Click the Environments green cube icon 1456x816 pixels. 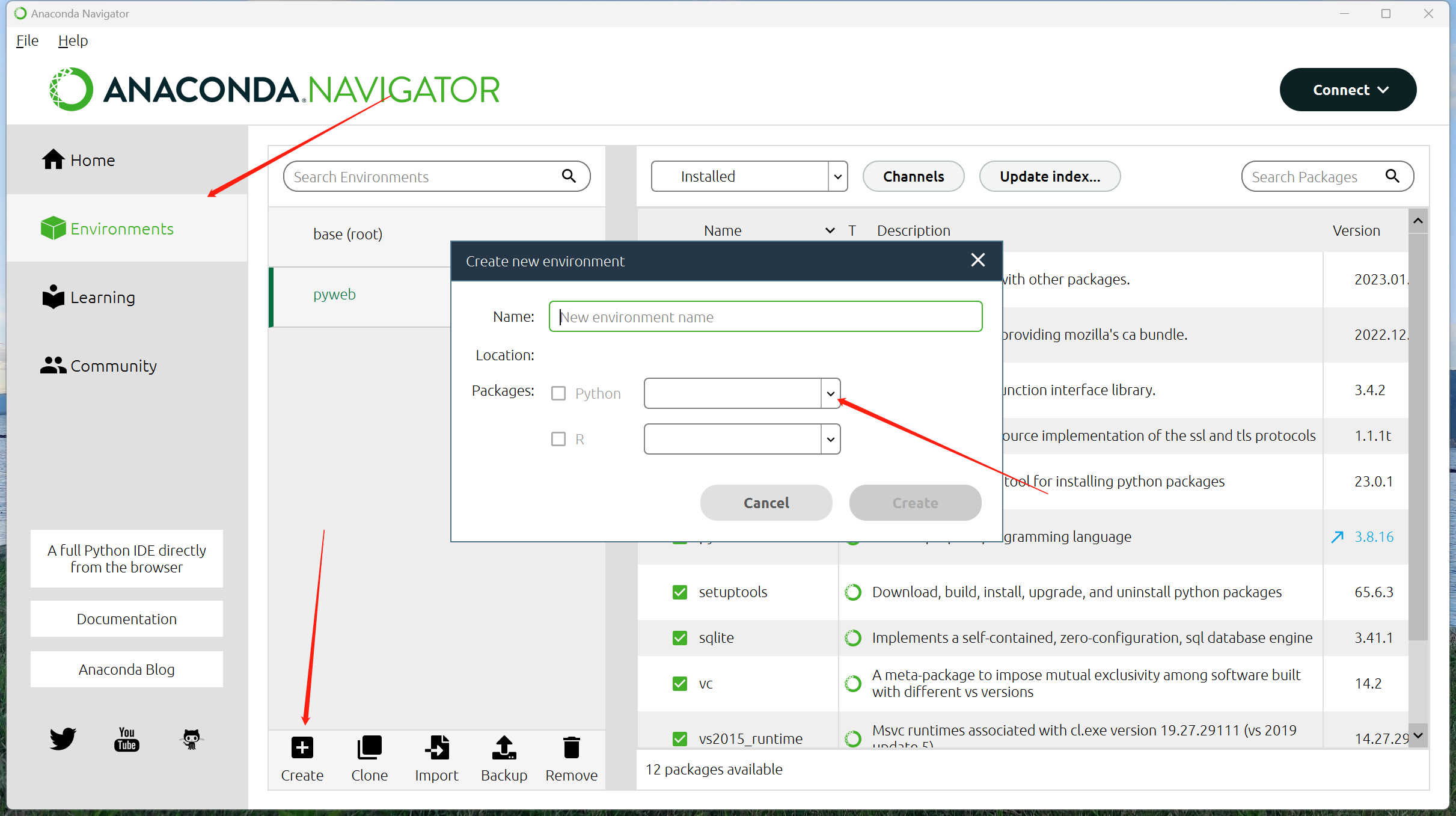[53, 228]
